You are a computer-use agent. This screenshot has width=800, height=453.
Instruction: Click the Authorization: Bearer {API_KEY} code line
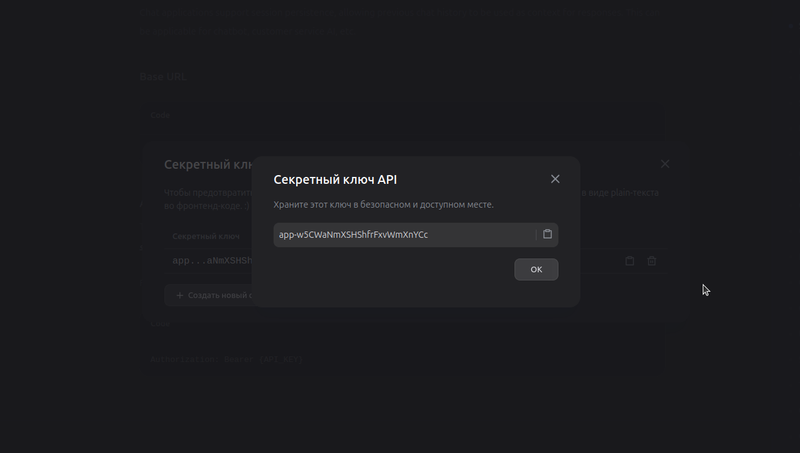[227, 359]
